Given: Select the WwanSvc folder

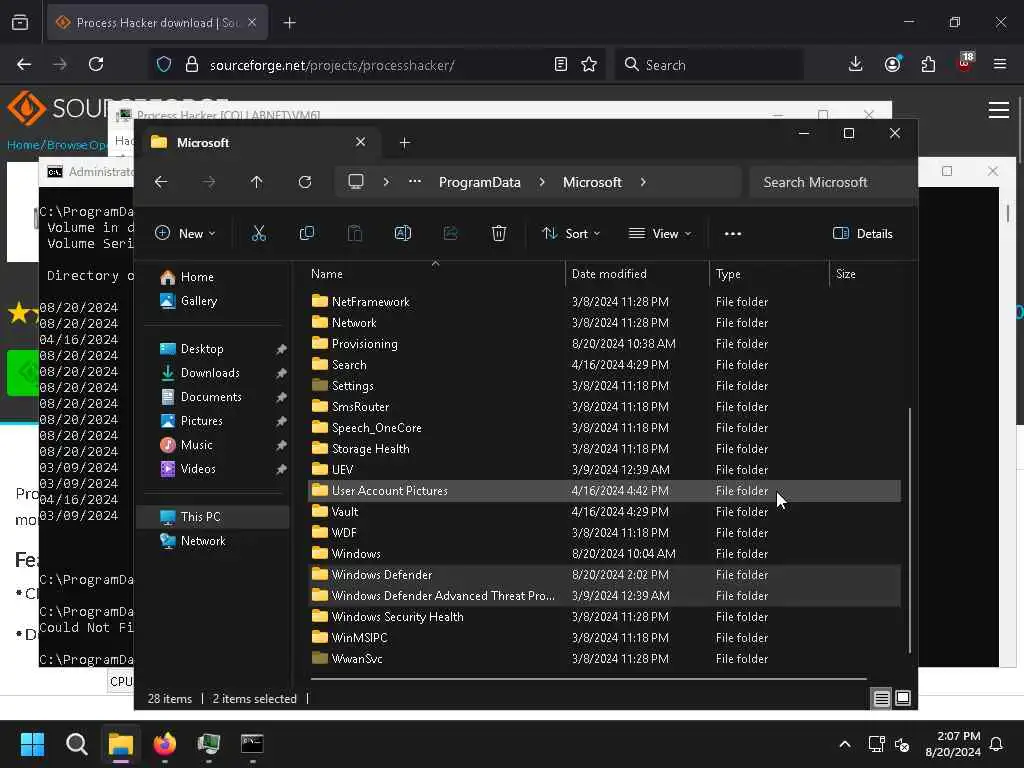Looking at the screenshot, I should point(604,658).
